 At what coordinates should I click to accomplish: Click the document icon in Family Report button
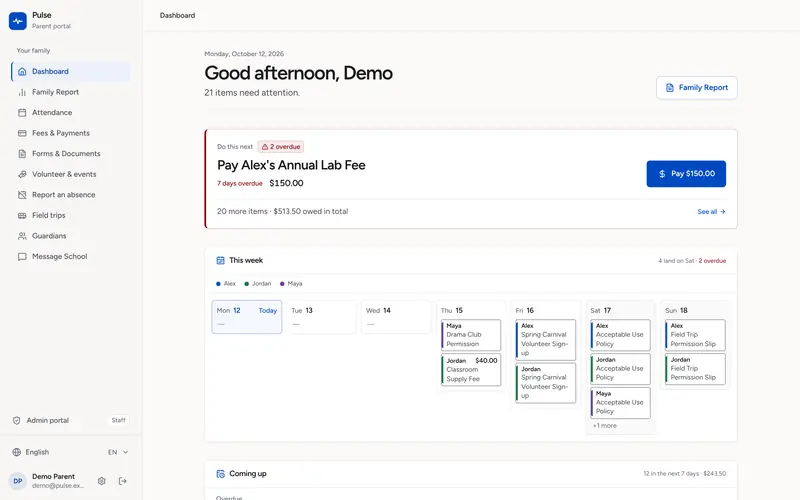pyautogui.click(x=670, y=88)
